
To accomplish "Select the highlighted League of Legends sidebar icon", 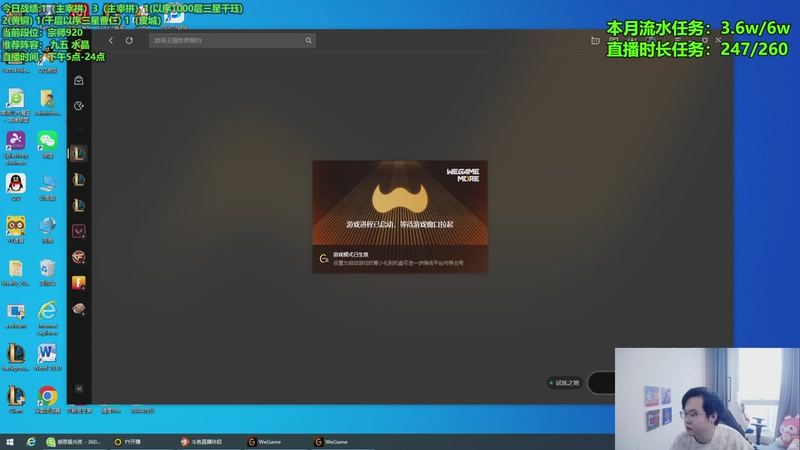I will coord(79,154).
